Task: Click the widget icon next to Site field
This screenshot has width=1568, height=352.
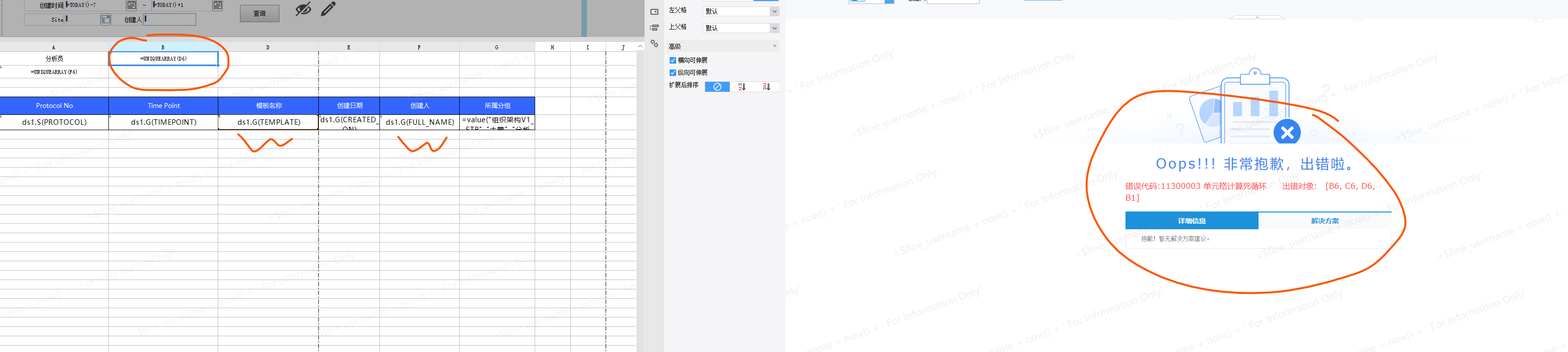Action: (x=105, y=20)
